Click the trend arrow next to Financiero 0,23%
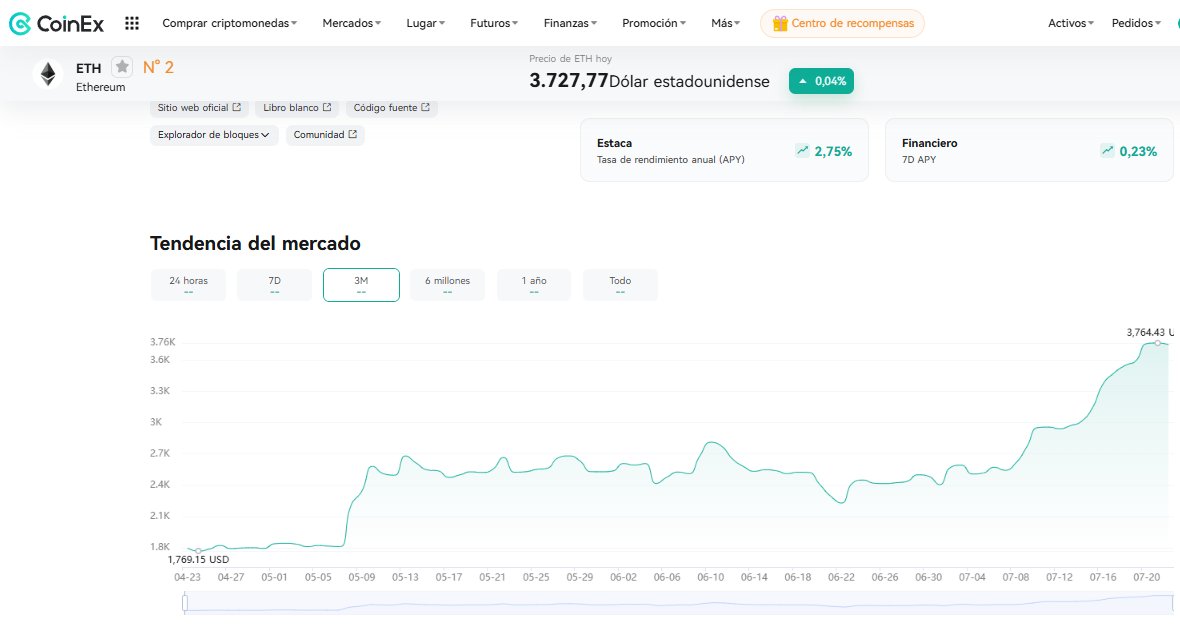1180x627 pixels. click(1107, 150)
